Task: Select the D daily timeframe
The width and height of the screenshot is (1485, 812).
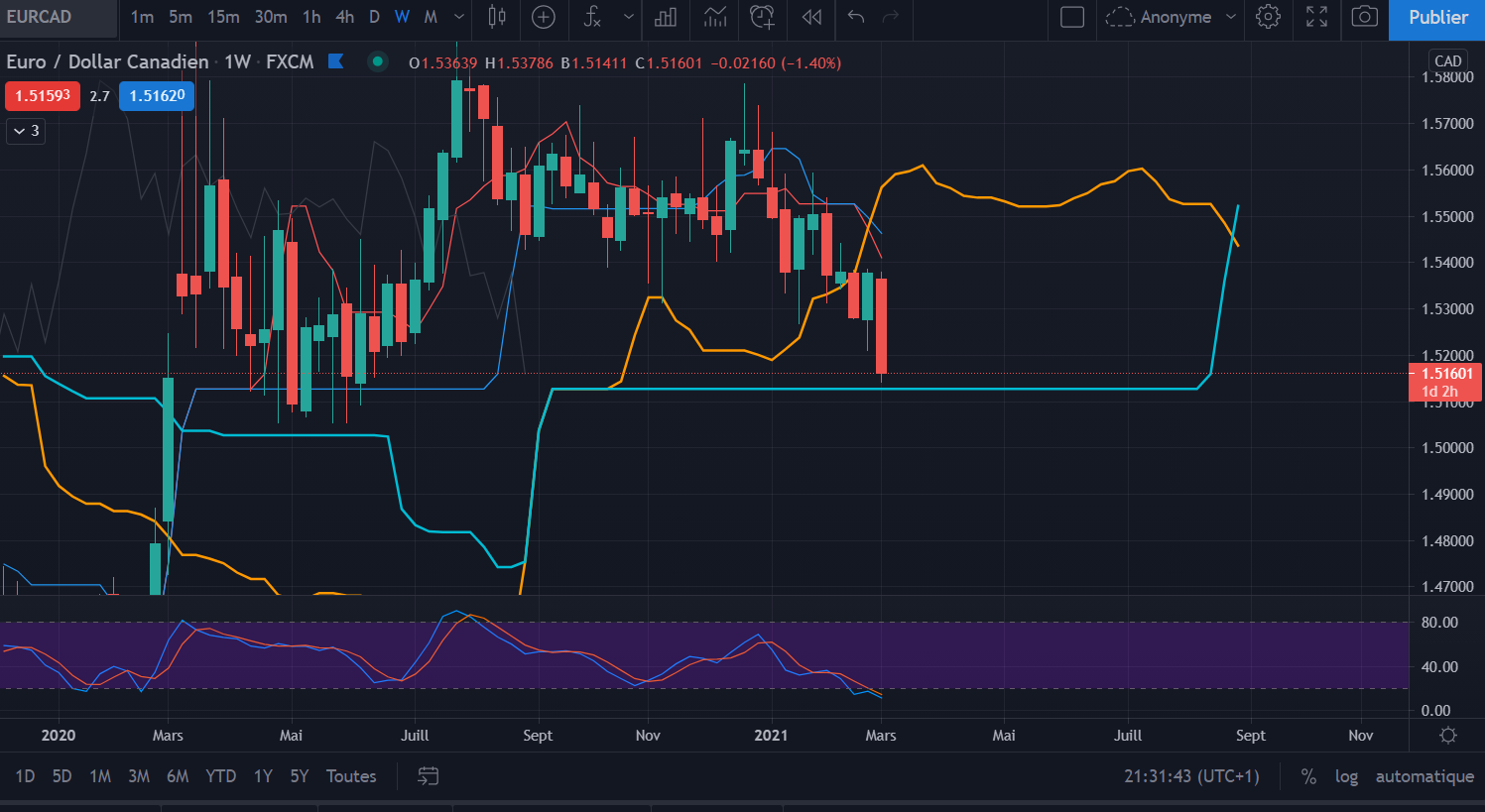Action: [x=374, y=17]
